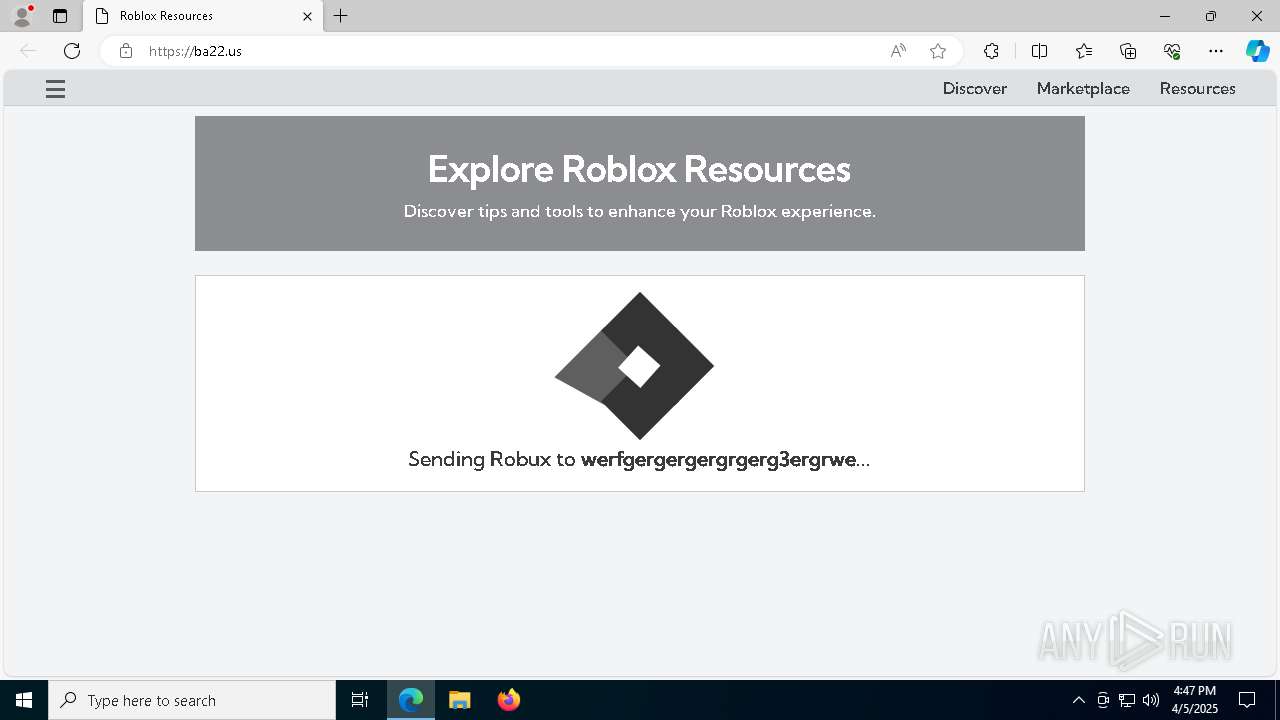Close the Roblox Resources tab
Image resolution: width=1280 pixels, height=720 pixels.
[307, 16]
